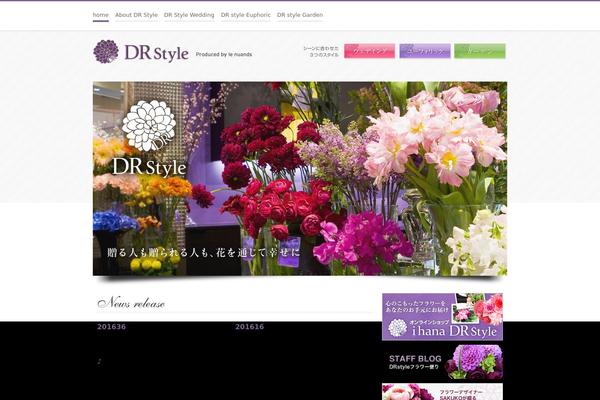This screenshot has height=400, width=600.
Task: Click 'Produced by le nuands' text
Action: click(224, 54)
